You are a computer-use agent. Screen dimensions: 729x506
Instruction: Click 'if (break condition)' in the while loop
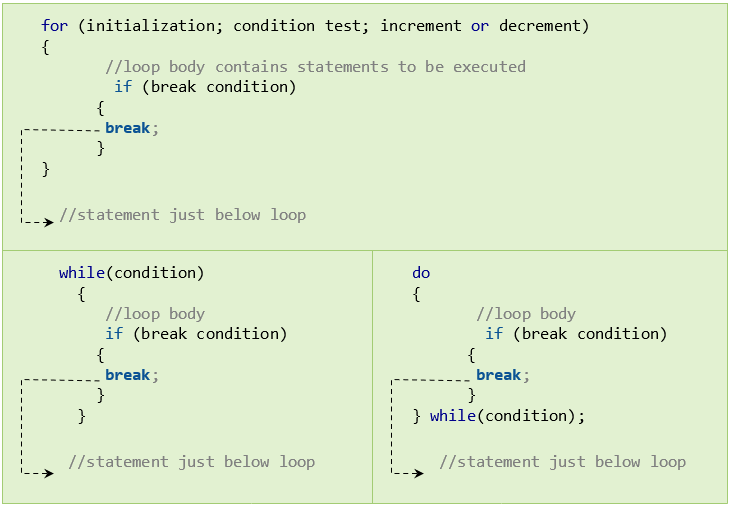(x=196, y=334)
